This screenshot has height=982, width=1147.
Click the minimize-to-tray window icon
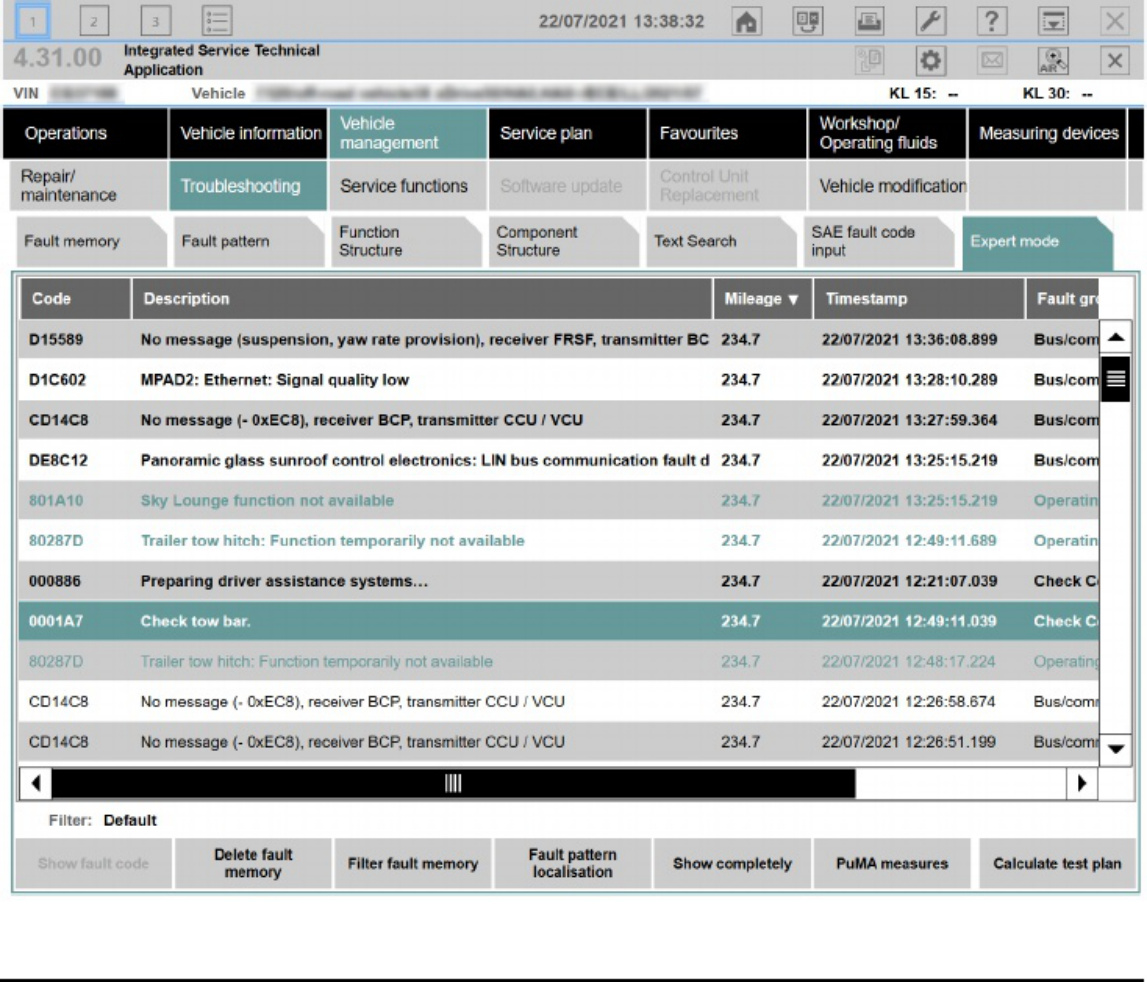pyautogui.click(x=1053, y=21)
